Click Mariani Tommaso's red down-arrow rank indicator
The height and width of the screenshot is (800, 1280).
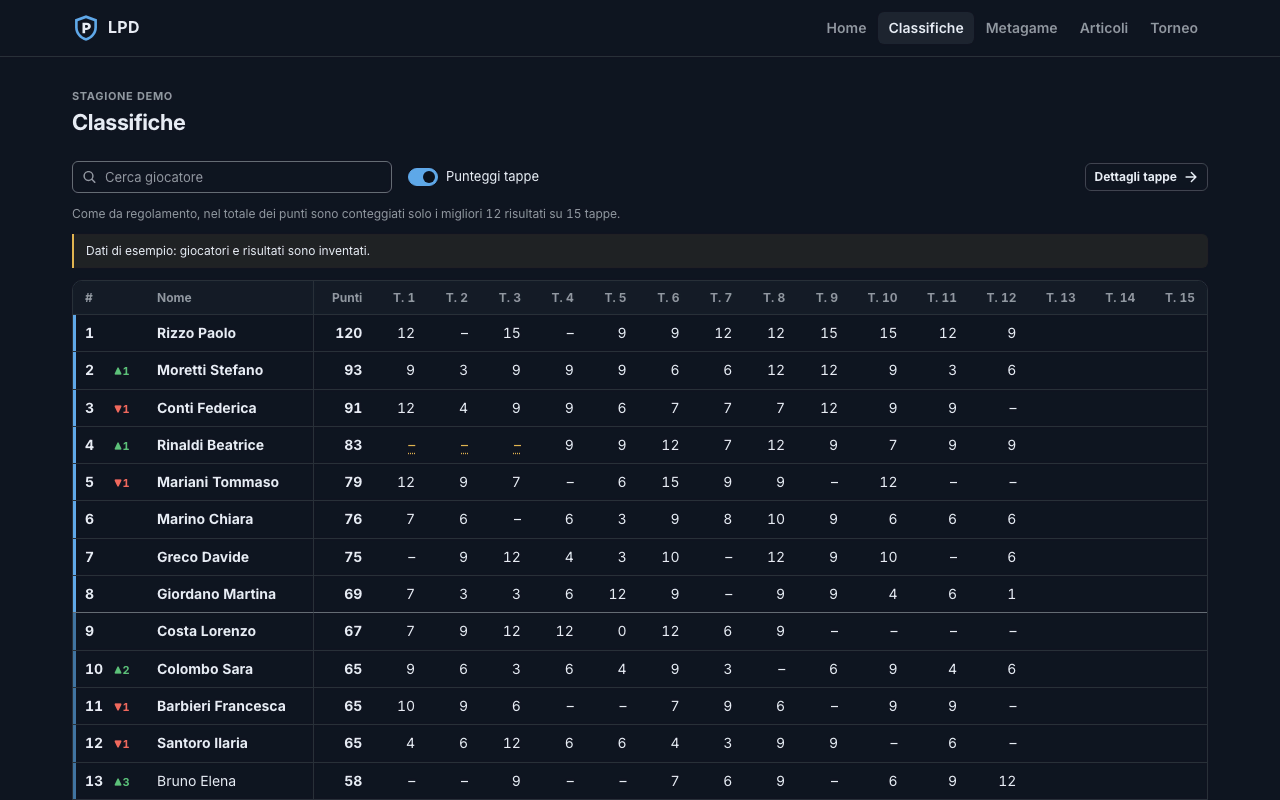coord(121,483)
